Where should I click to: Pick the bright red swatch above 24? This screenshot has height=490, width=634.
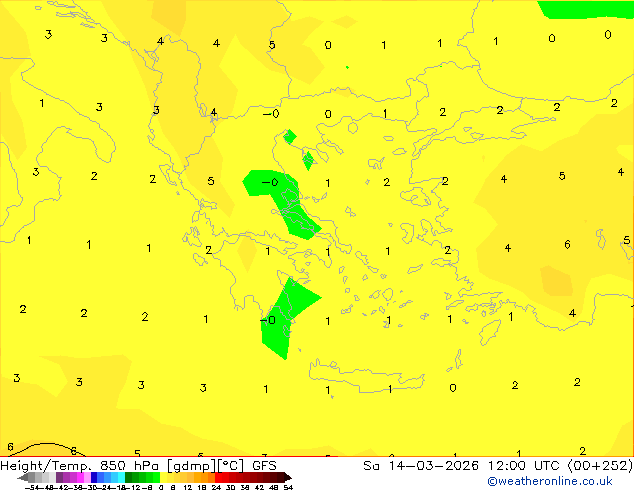coord(218,477)
